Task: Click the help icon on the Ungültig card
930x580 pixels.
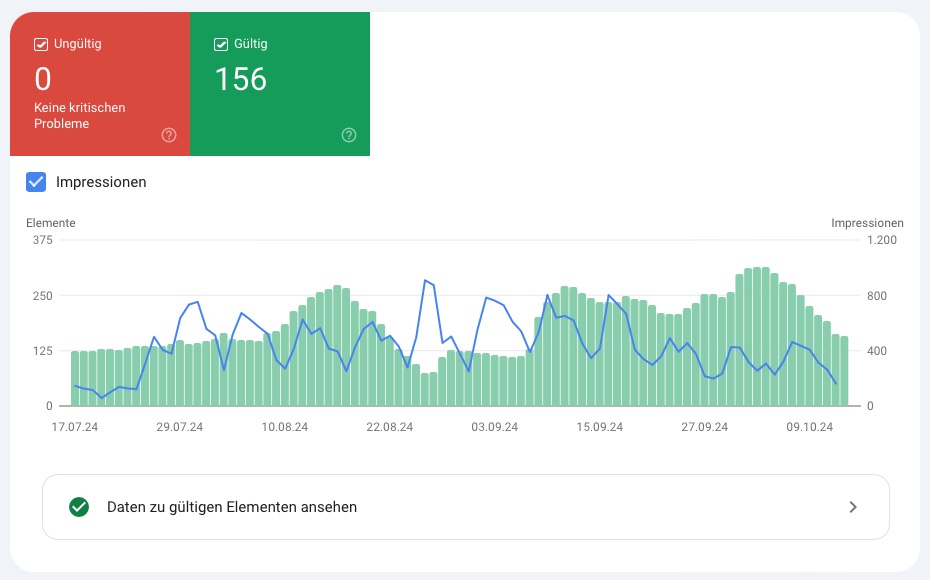Action: 169,135
